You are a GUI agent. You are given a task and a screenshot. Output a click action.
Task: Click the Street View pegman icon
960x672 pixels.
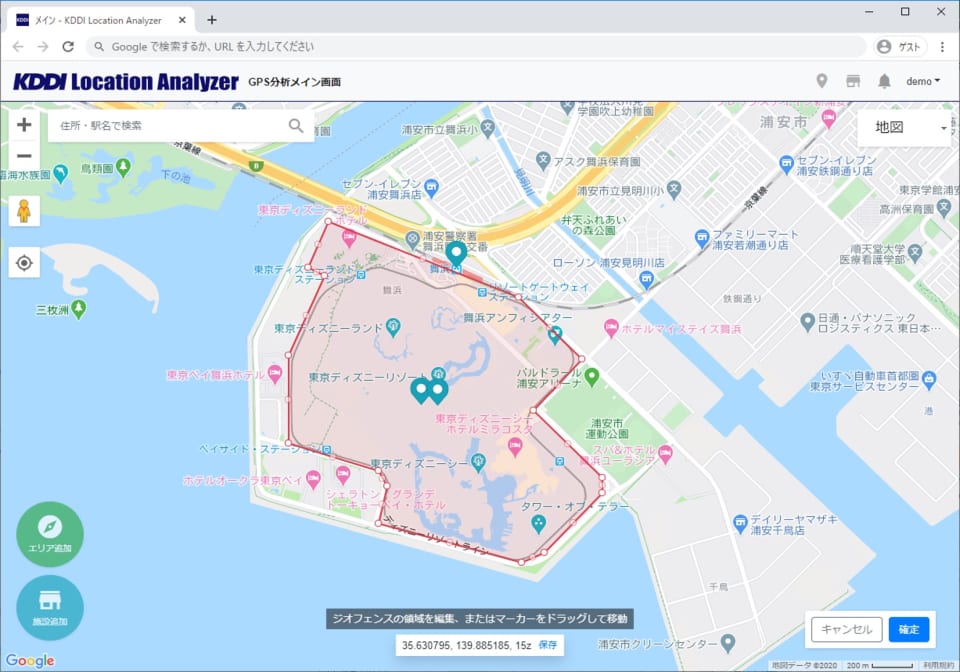click(x=24, y=211)
